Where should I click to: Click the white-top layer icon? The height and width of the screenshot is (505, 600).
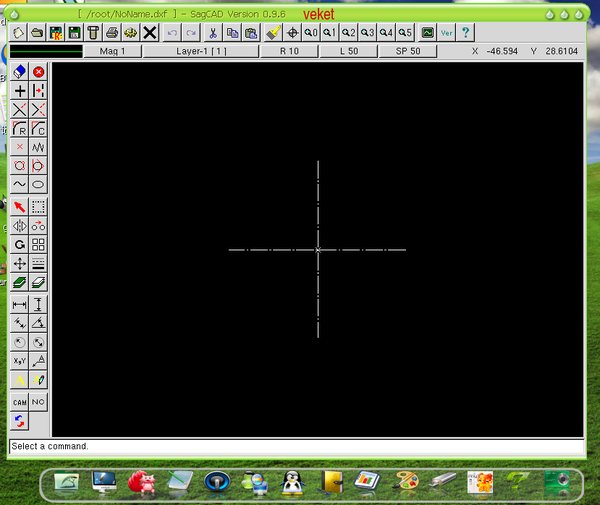point(38,282)
